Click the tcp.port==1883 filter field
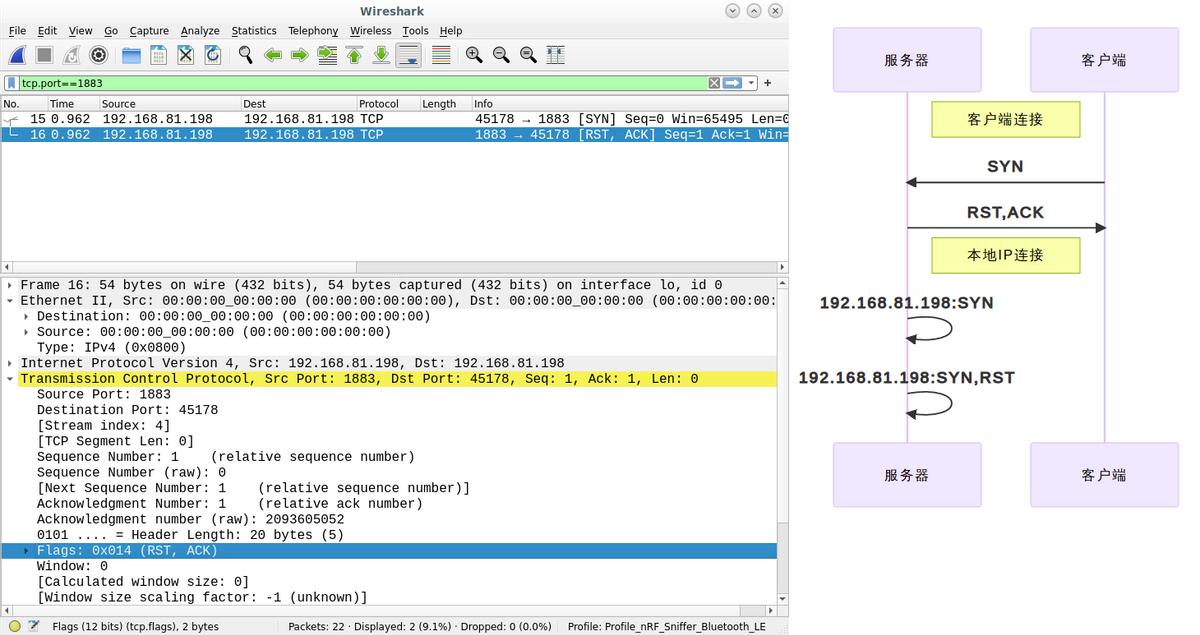Screen dimensions: 1200x635 tap(360, 83)
